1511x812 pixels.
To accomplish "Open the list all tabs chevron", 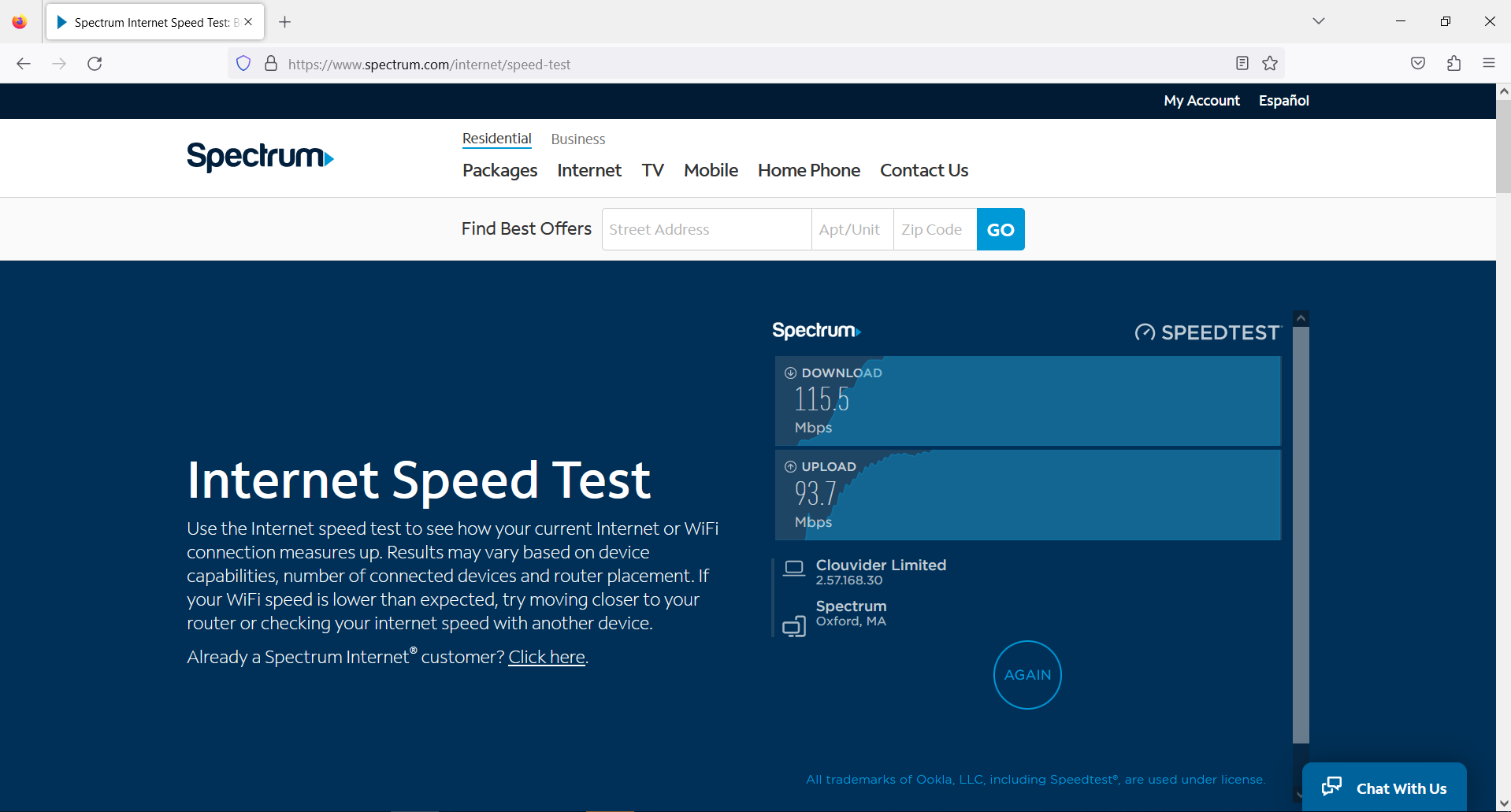I will click(1318, 21).
